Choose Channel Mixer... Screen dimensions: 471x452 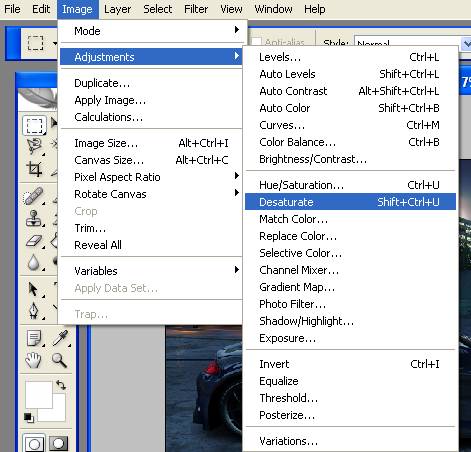350,270
